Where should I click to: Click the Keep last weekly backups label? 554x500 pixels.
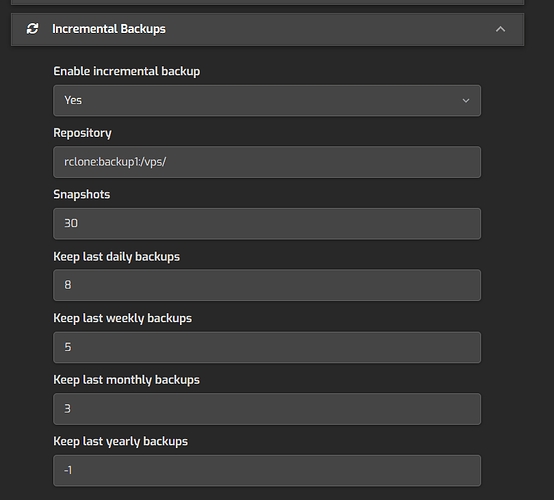coord(123,318)
